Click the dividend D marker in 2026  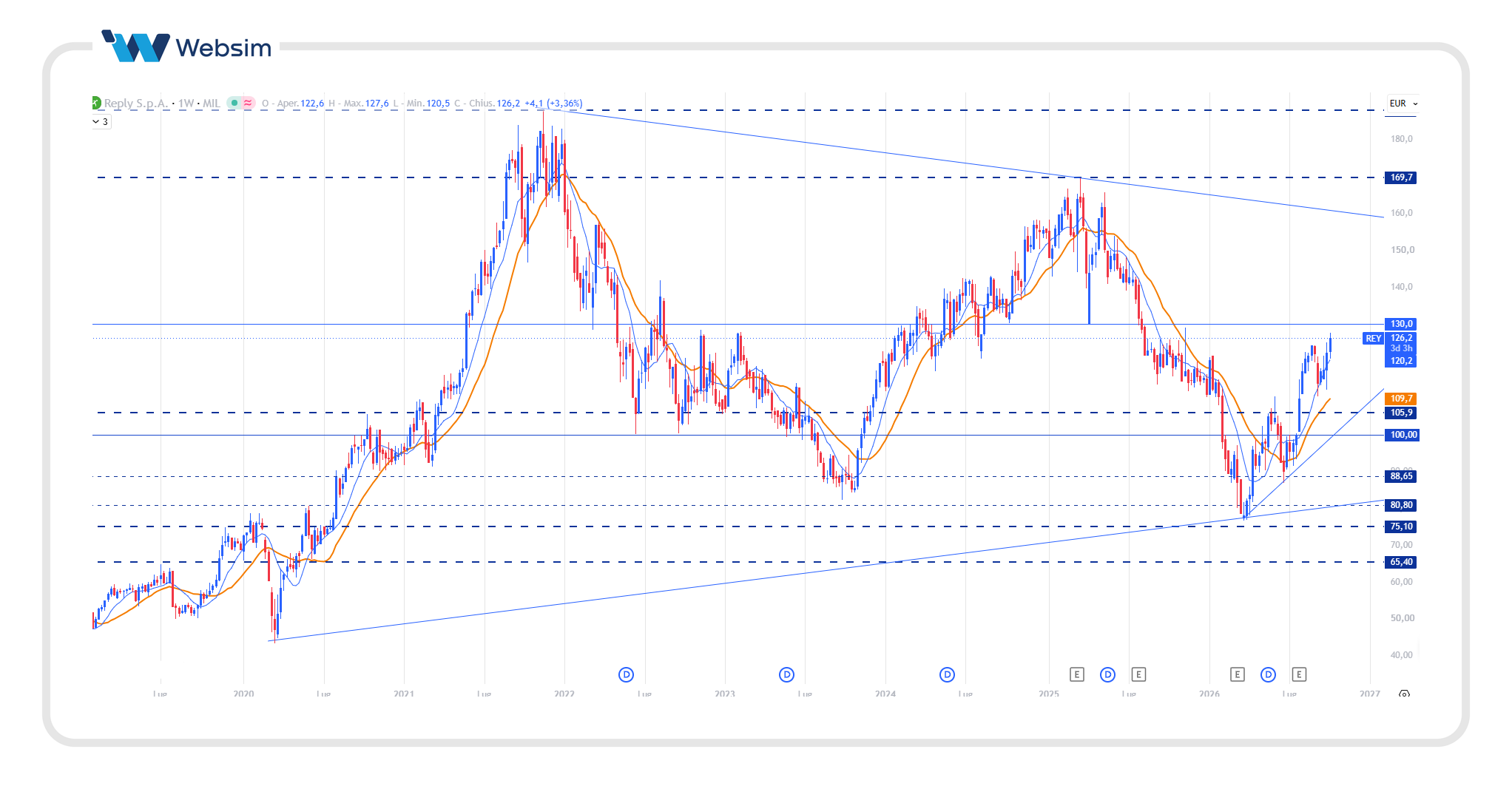pos(1268,674)
